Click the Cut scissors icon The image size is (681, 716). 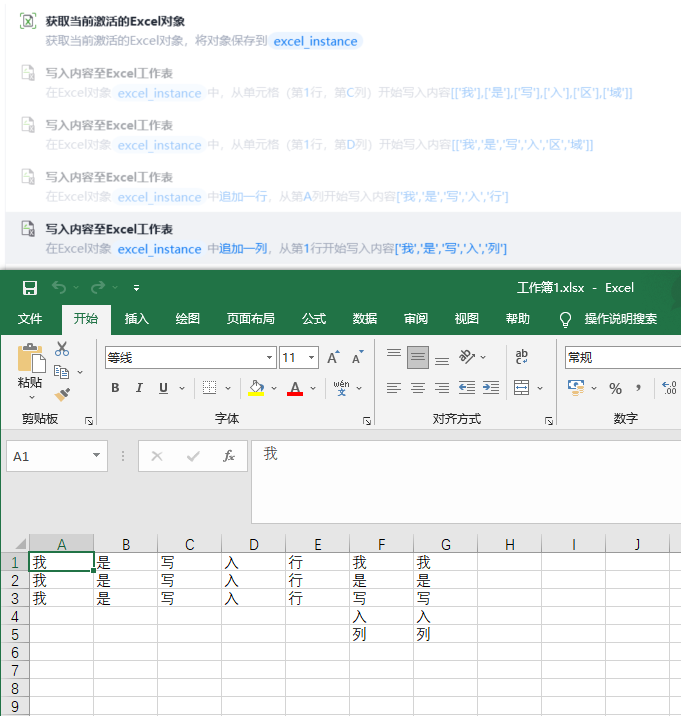(x=62, y=349)
